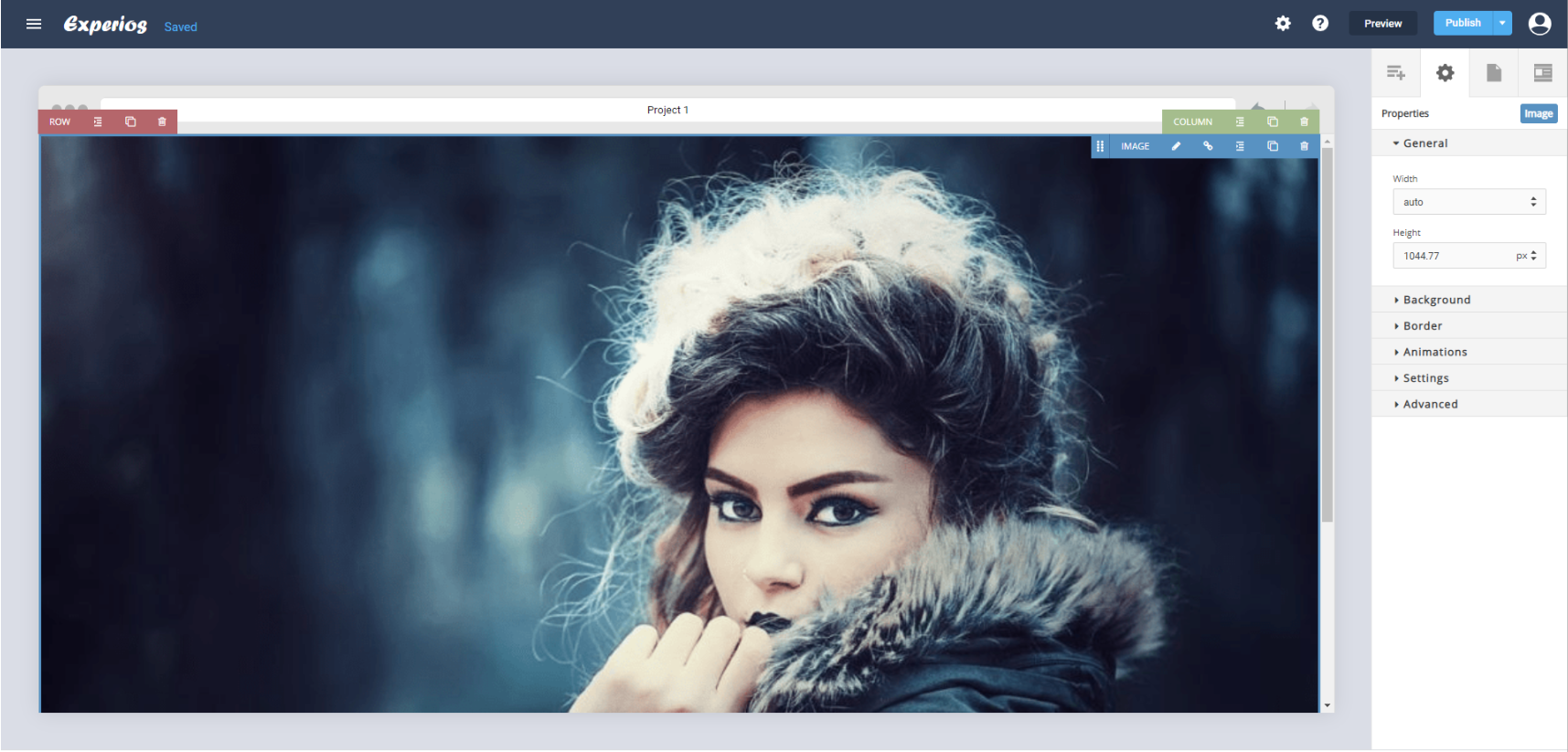
Task: Duplicate the COLUMN using its copy icon
Action: 1272,122
